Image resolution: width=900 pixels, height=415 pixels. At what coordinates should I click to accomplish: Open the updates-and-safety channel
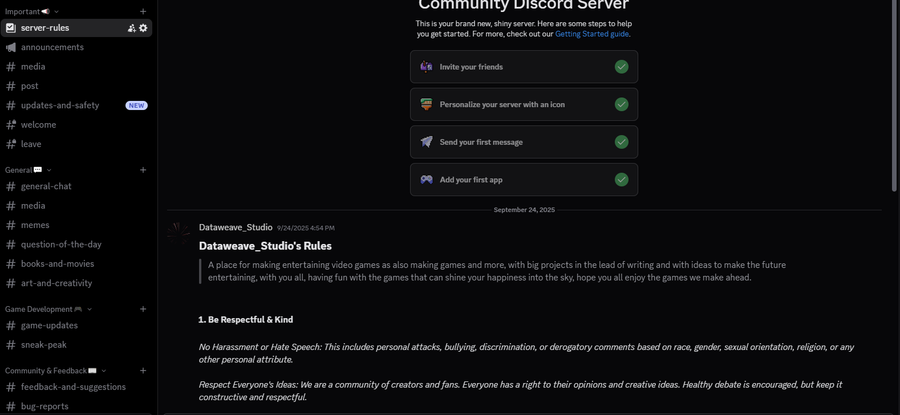pyautogui.click(x=60, y=105)
